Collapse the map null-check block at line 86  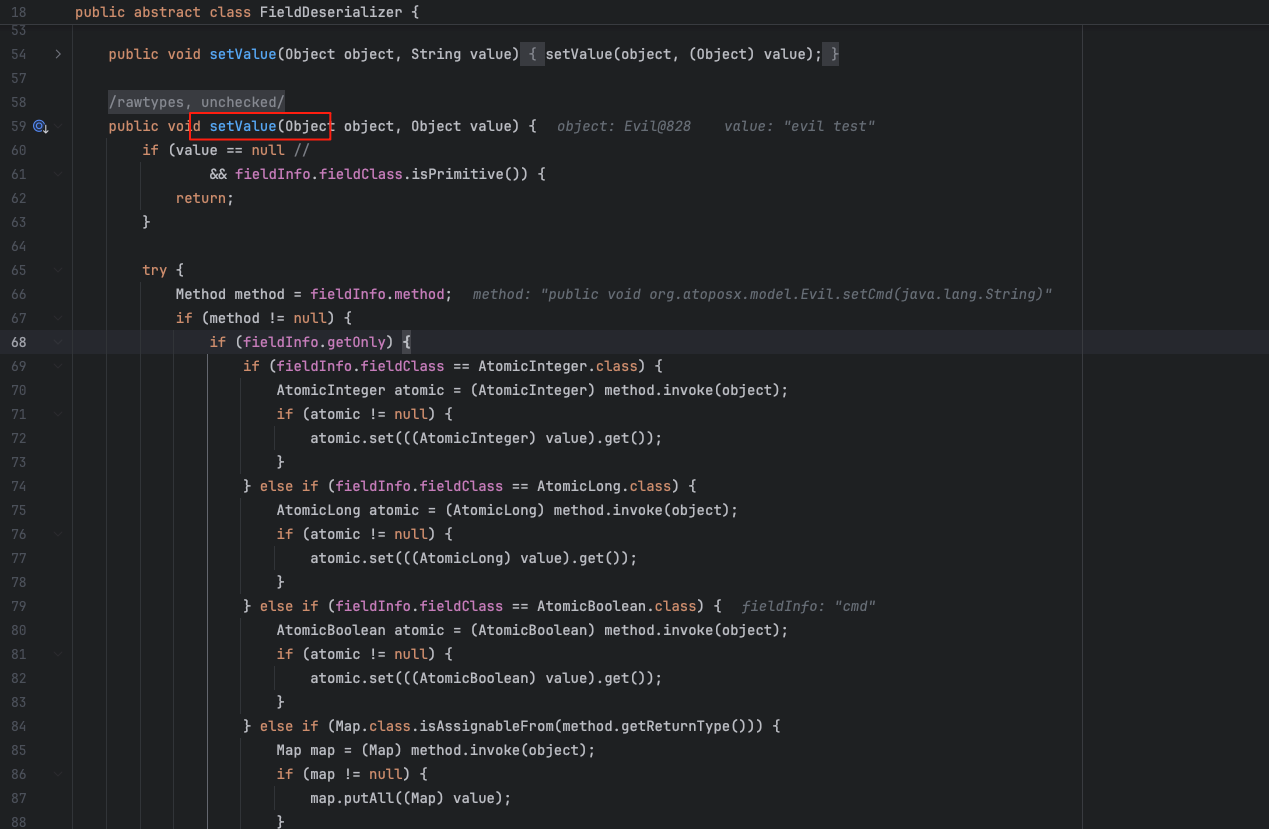[x=58, y=774]
